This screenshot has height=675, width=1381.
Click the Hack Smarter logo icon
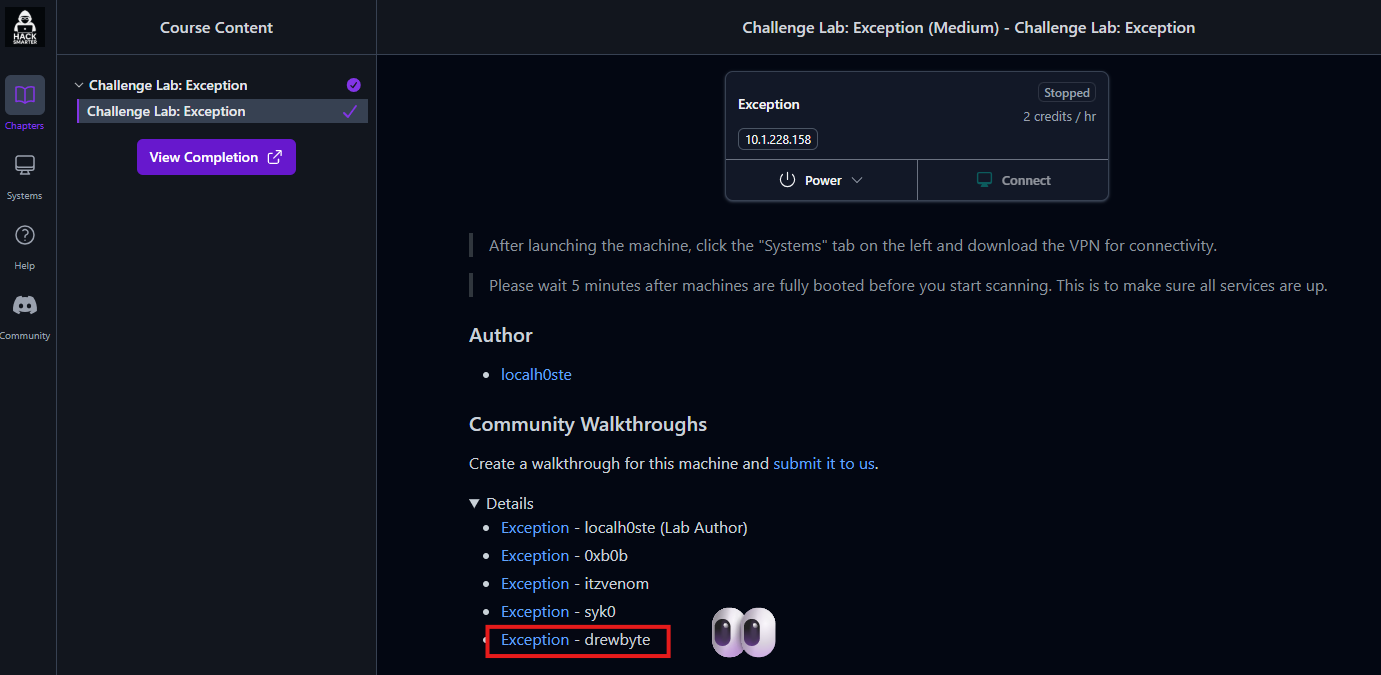pyautogui.click(x=25, y=27)
